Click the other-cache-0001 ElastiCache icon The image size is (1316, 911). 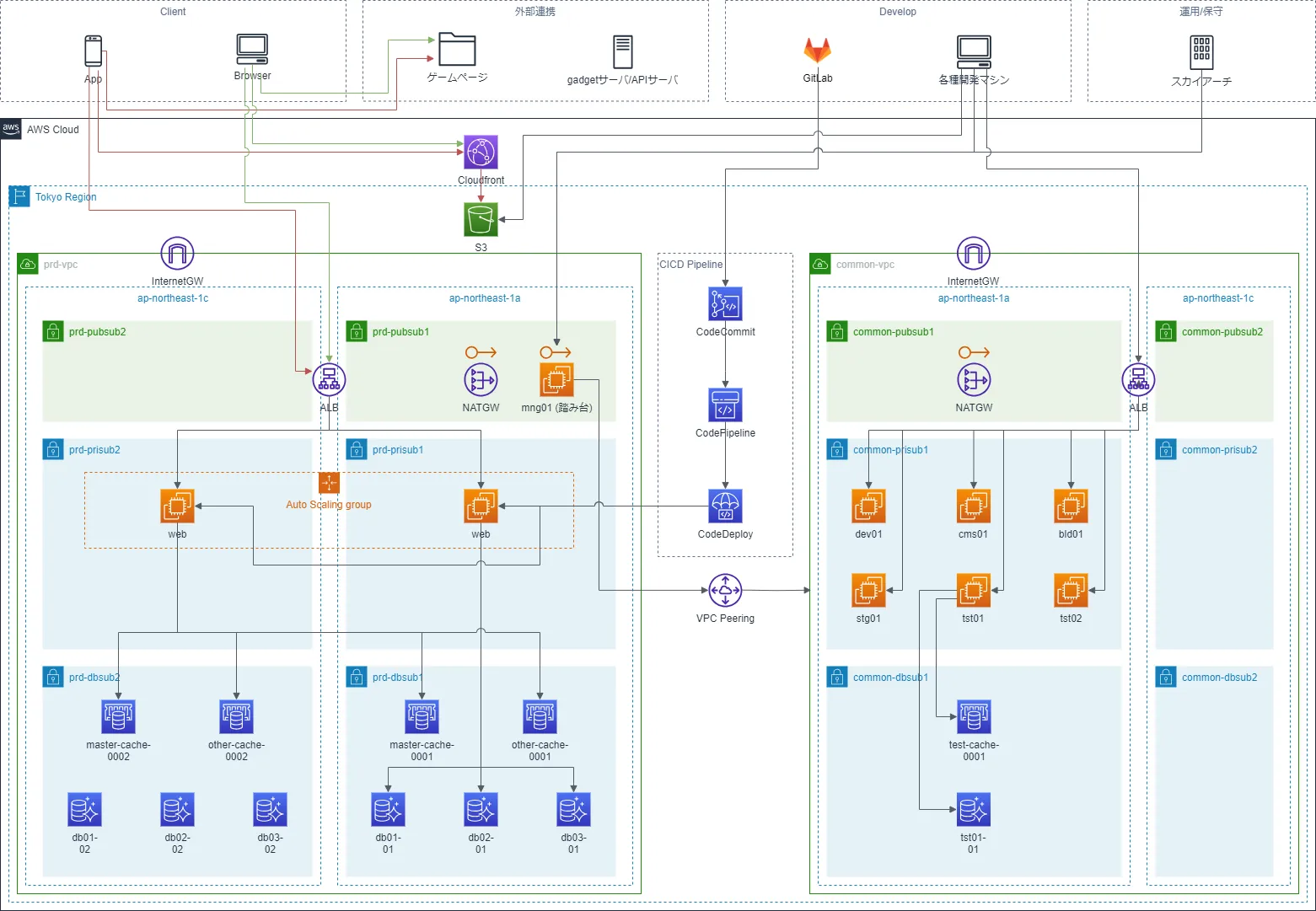click(x=540, y=717)
